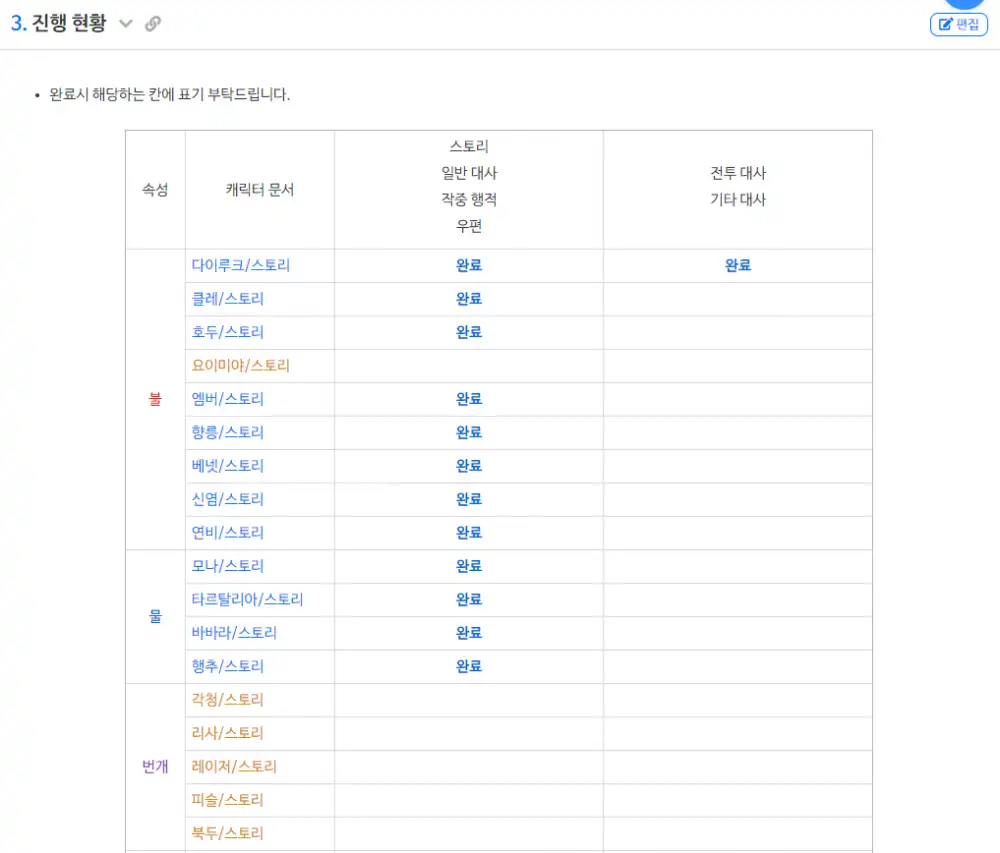
Task: Click the section number 3 link
Action: [x=17, y=24]
